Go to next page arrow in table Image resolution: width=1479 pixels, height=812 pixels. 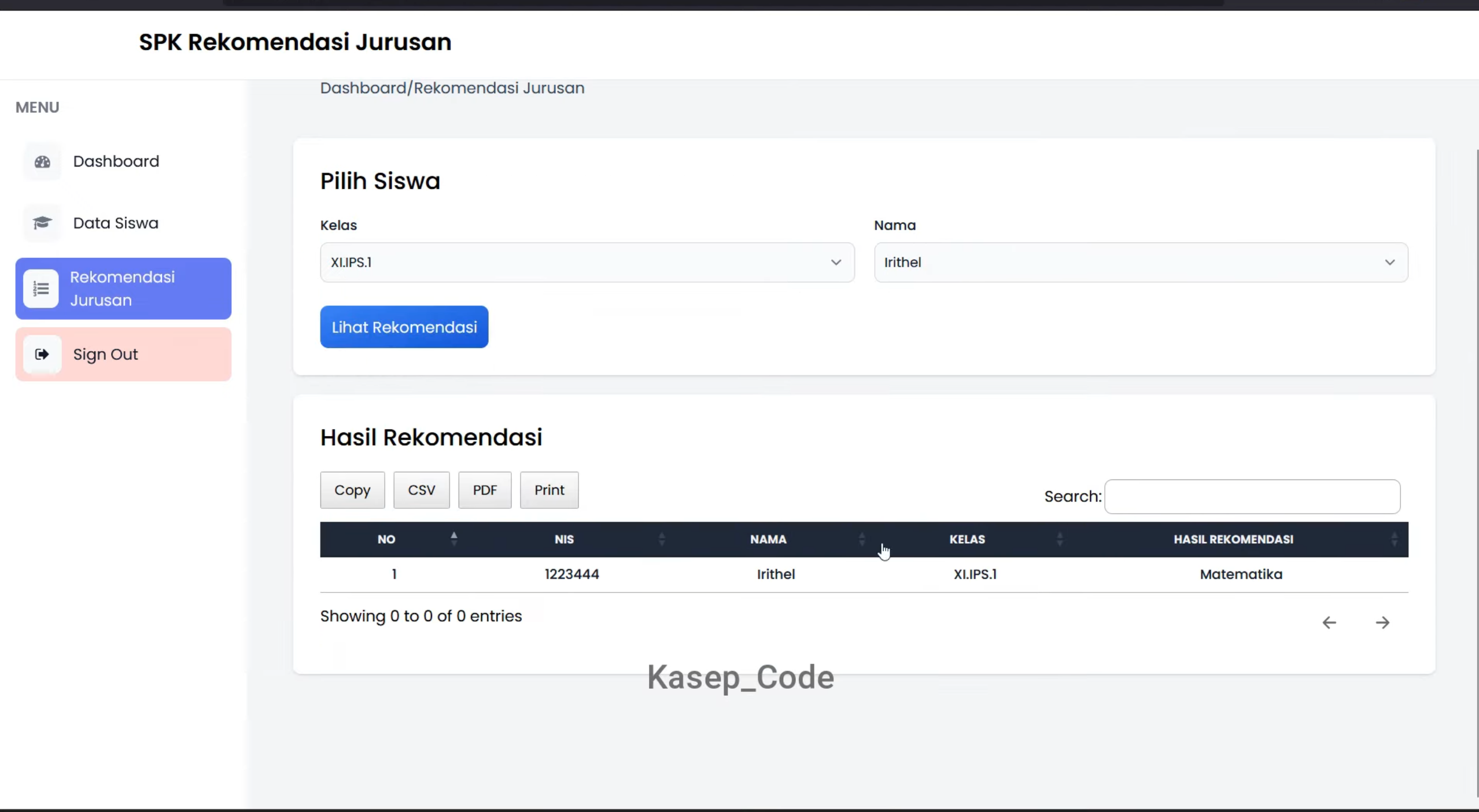coord(1382,623)
